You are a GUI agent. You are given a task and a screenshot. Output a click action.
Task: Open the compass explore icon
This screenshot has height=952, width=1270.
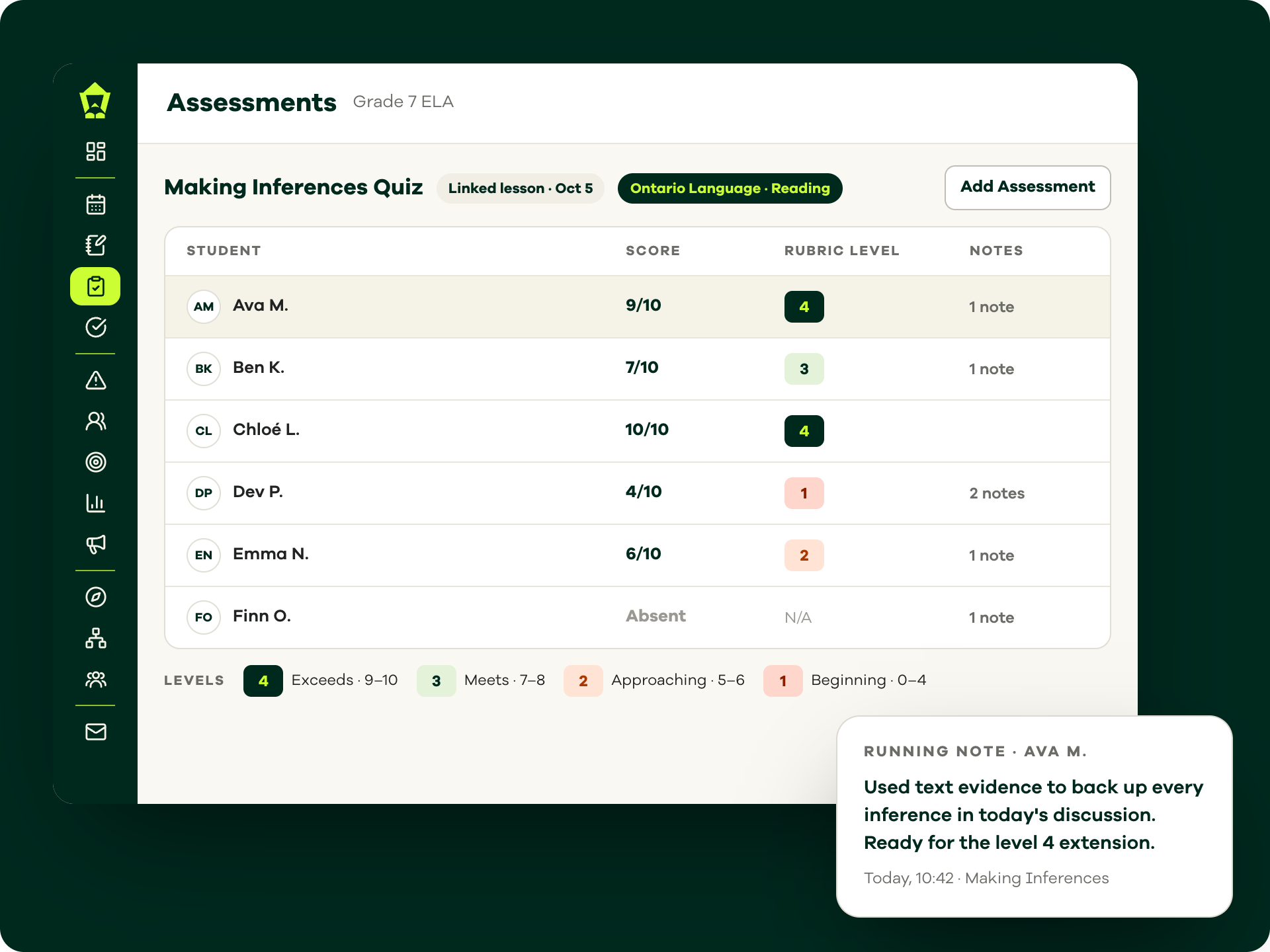(x=95, y=597)
